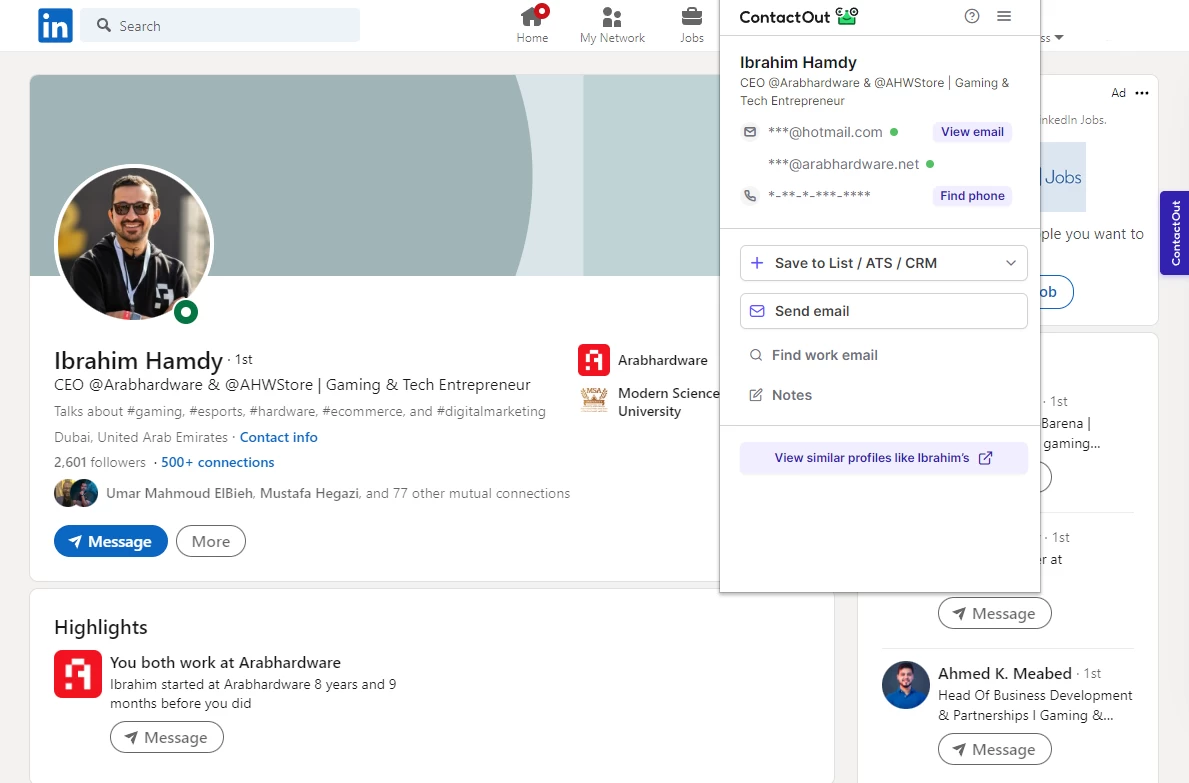Open the ad options three-dot menu
This screenshot has width=1189, height=783.
(x=1142, y=92)
